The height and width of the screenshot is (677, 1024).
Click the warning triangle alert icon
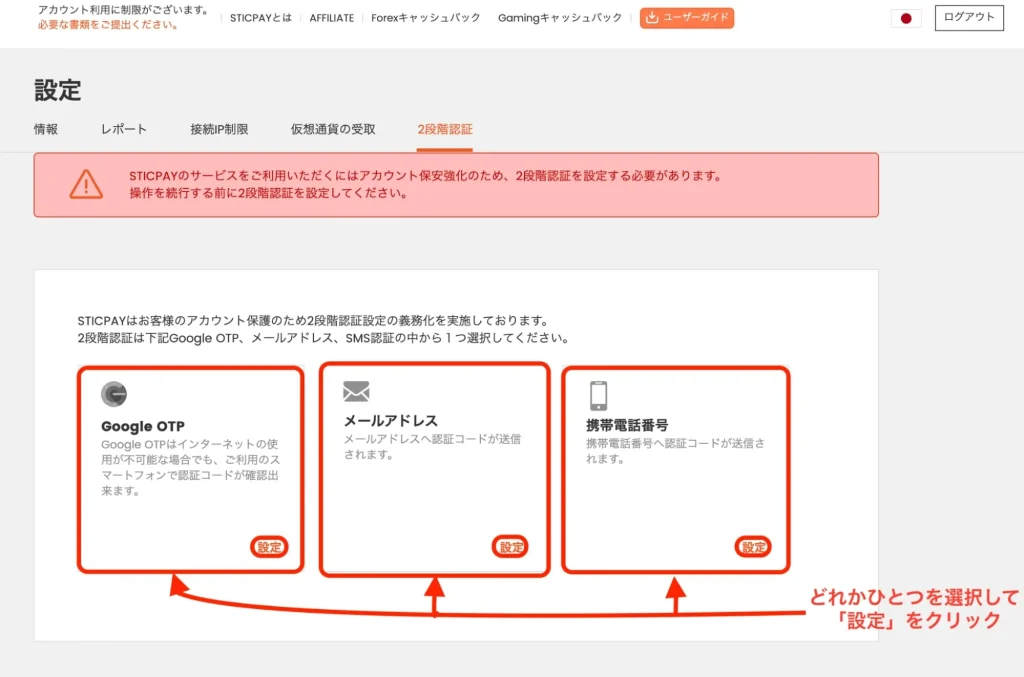click(x=86, y=184)
